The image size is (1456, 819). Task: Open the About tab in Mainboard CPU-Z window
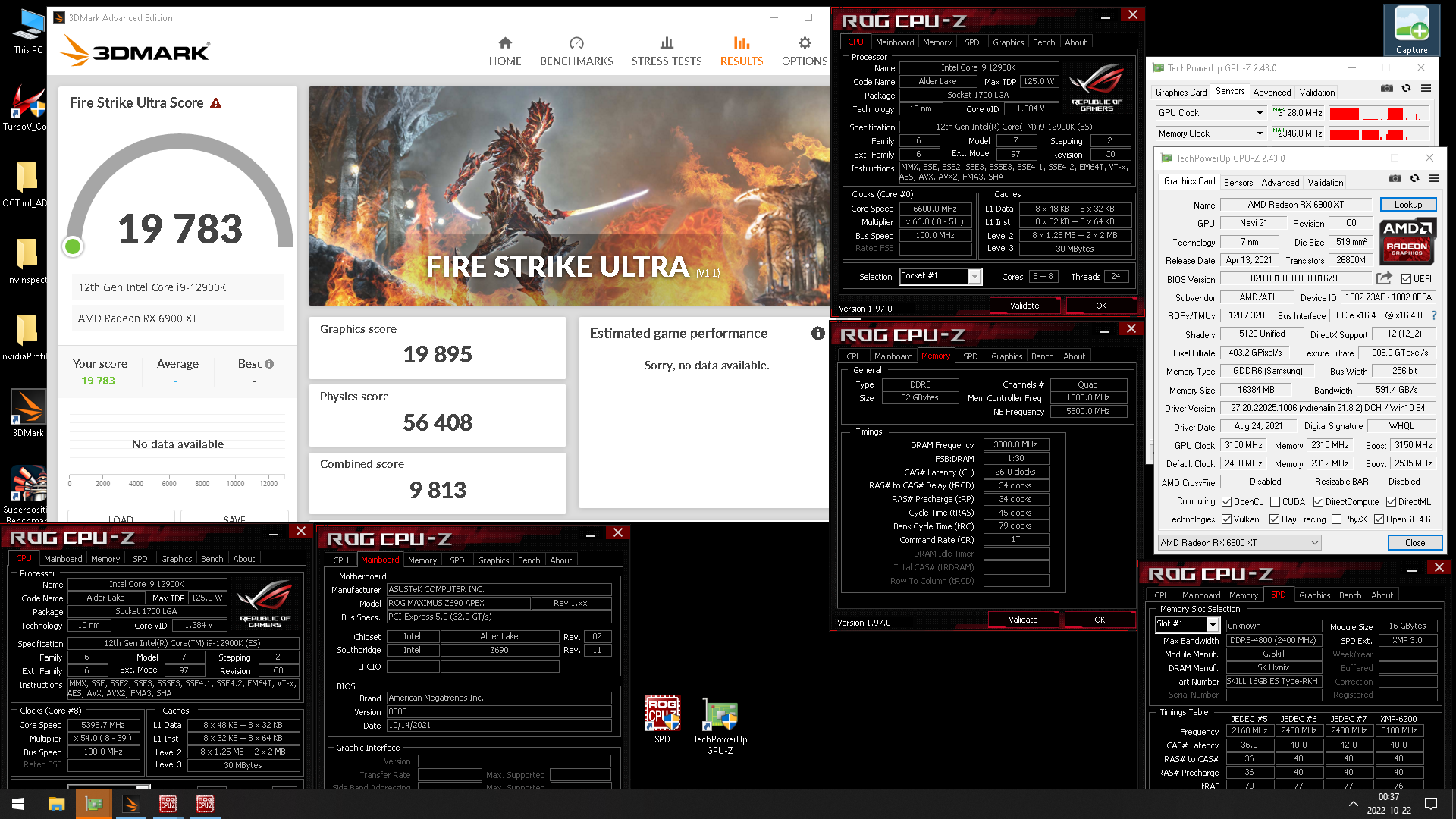point(561,560)
